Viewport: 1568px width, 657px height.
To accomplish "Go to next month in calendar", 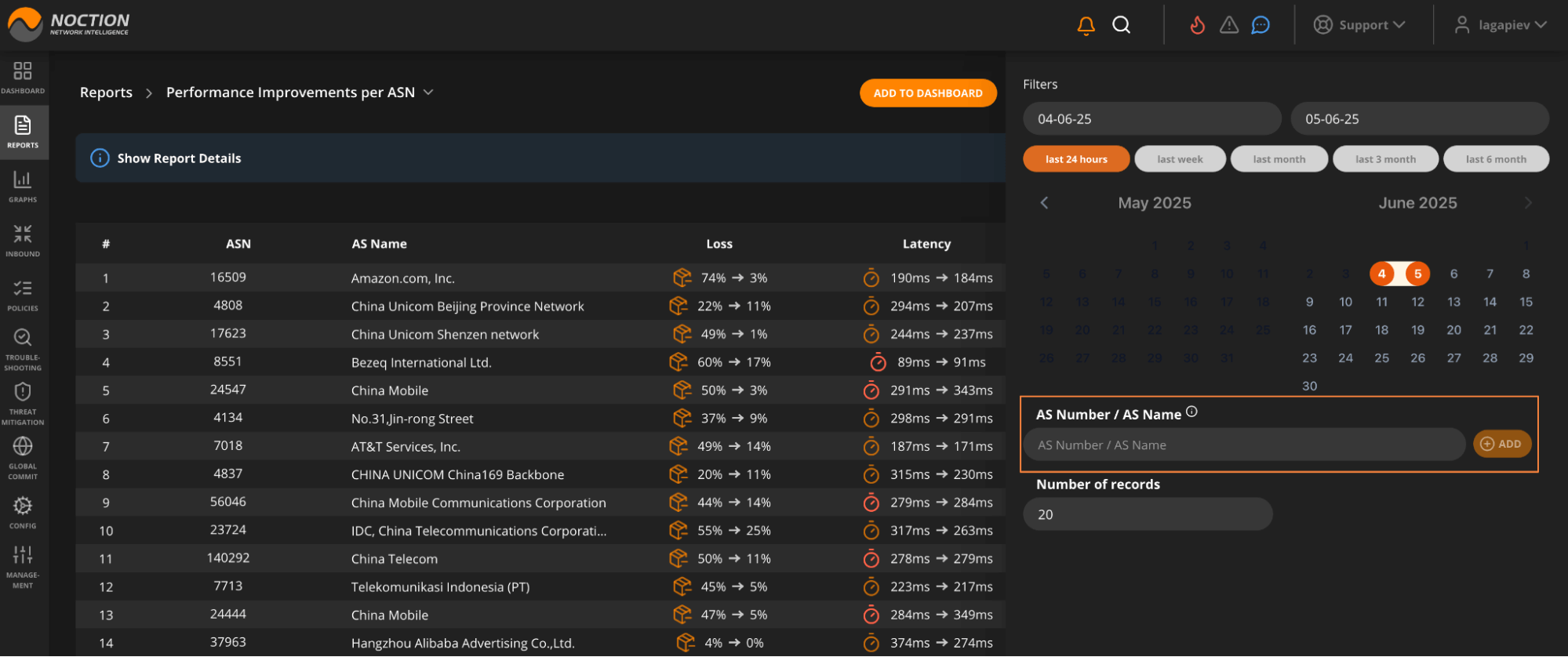I will pyautogui.click(x=1528, y=203).
